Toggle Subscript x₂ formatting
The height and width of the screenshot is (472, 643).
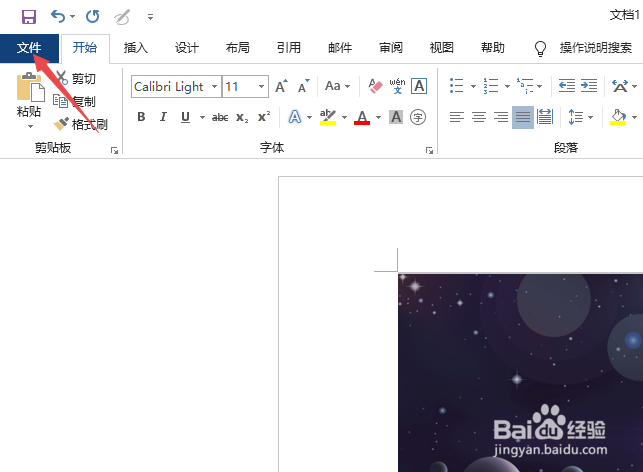click(x=242, y=117)
